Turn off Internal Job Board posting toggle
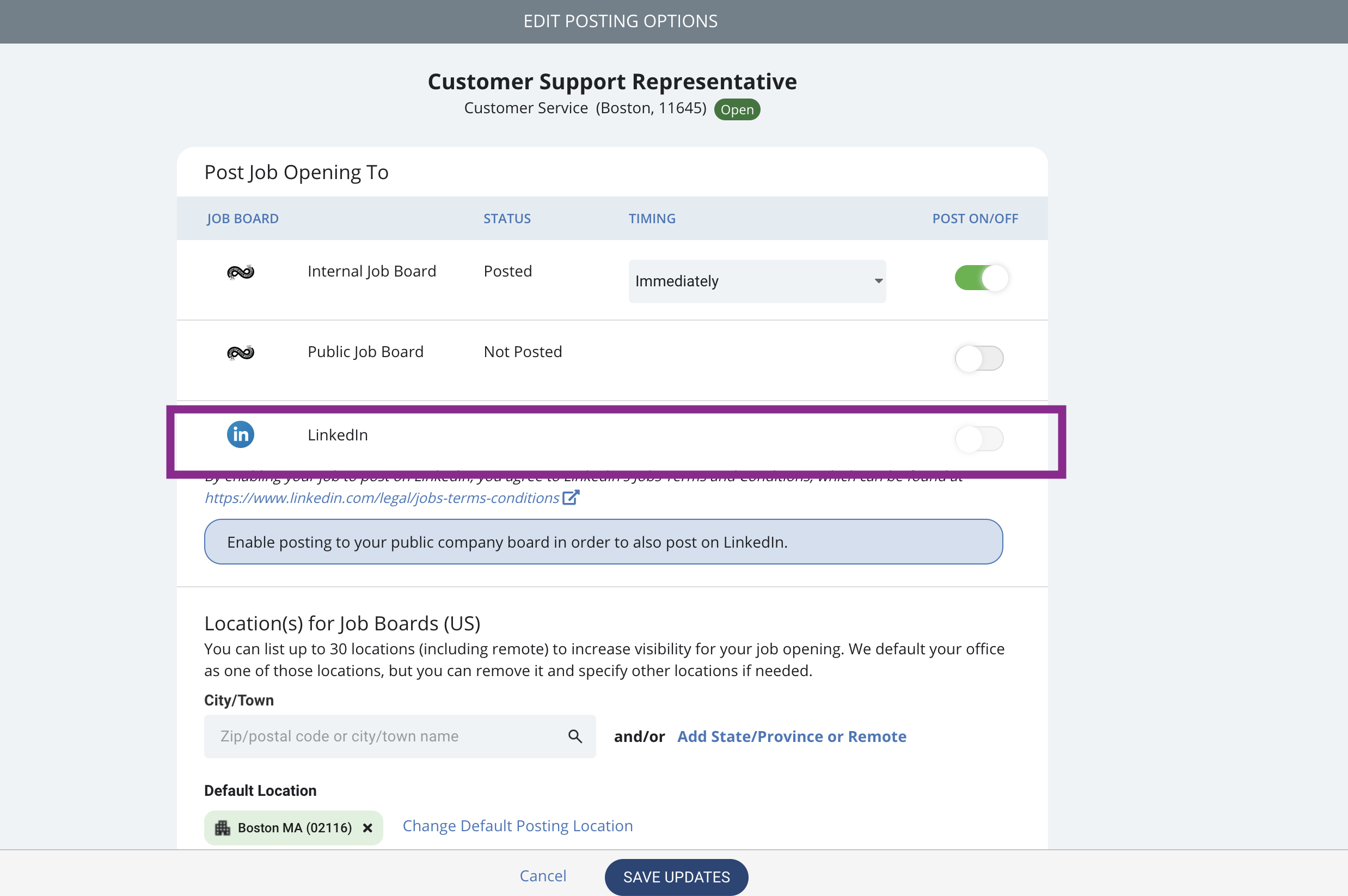The width and height of the screenshot is (1348, 896). pos(981,278)
